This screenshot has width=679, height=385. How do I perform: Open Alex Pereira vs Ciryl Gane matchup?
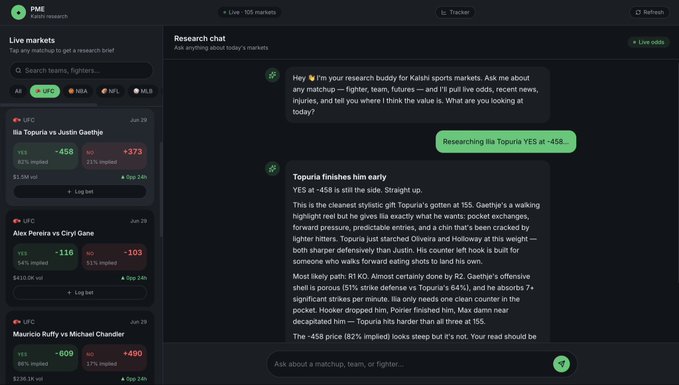(x=53, y=233)
